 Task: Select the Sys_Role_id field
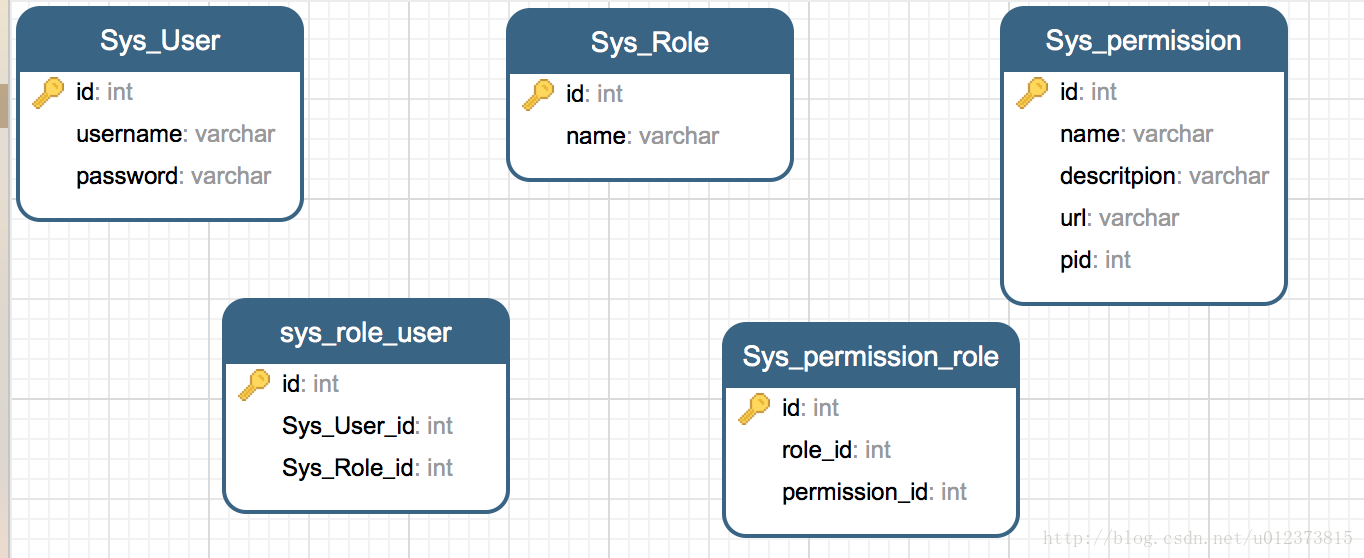click(367, 468)
